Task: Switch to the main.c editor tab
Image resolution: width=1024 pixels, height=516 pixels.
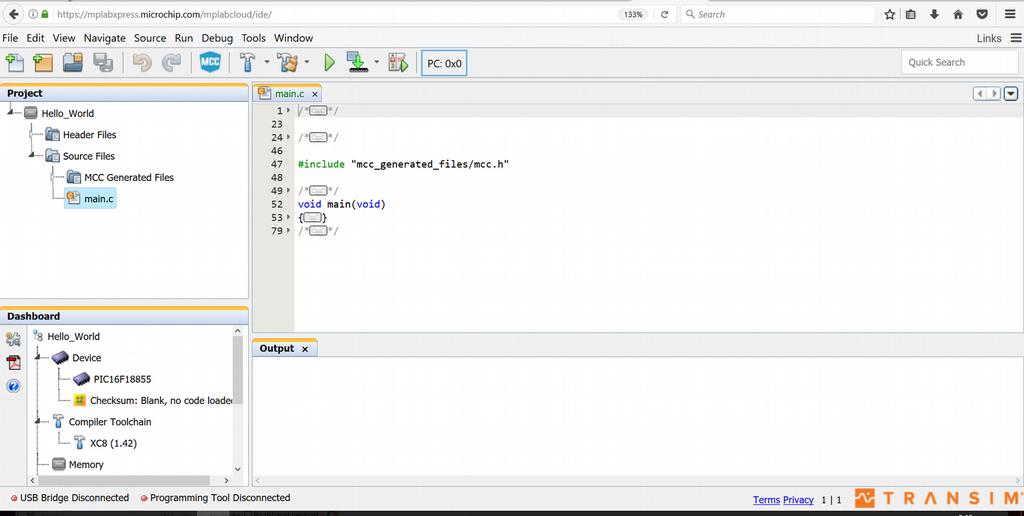Action: [289, 93]
